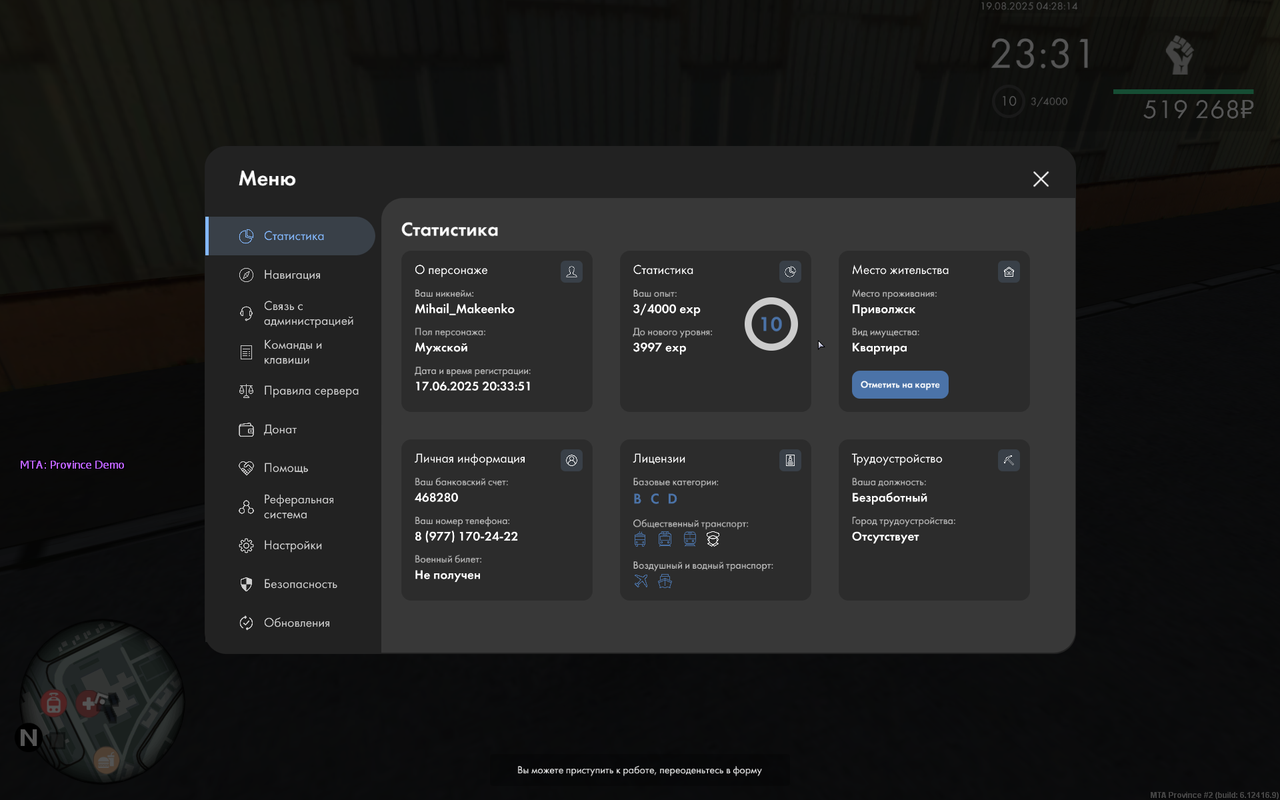Click the Отметить на карте button

tap(900, 385)
